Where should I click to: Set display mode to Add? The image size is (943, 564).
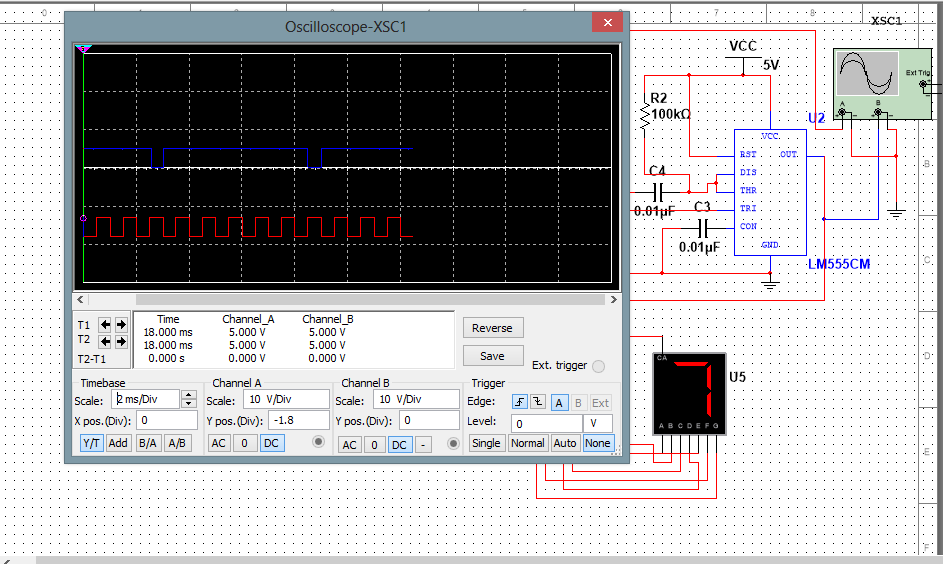118,443
